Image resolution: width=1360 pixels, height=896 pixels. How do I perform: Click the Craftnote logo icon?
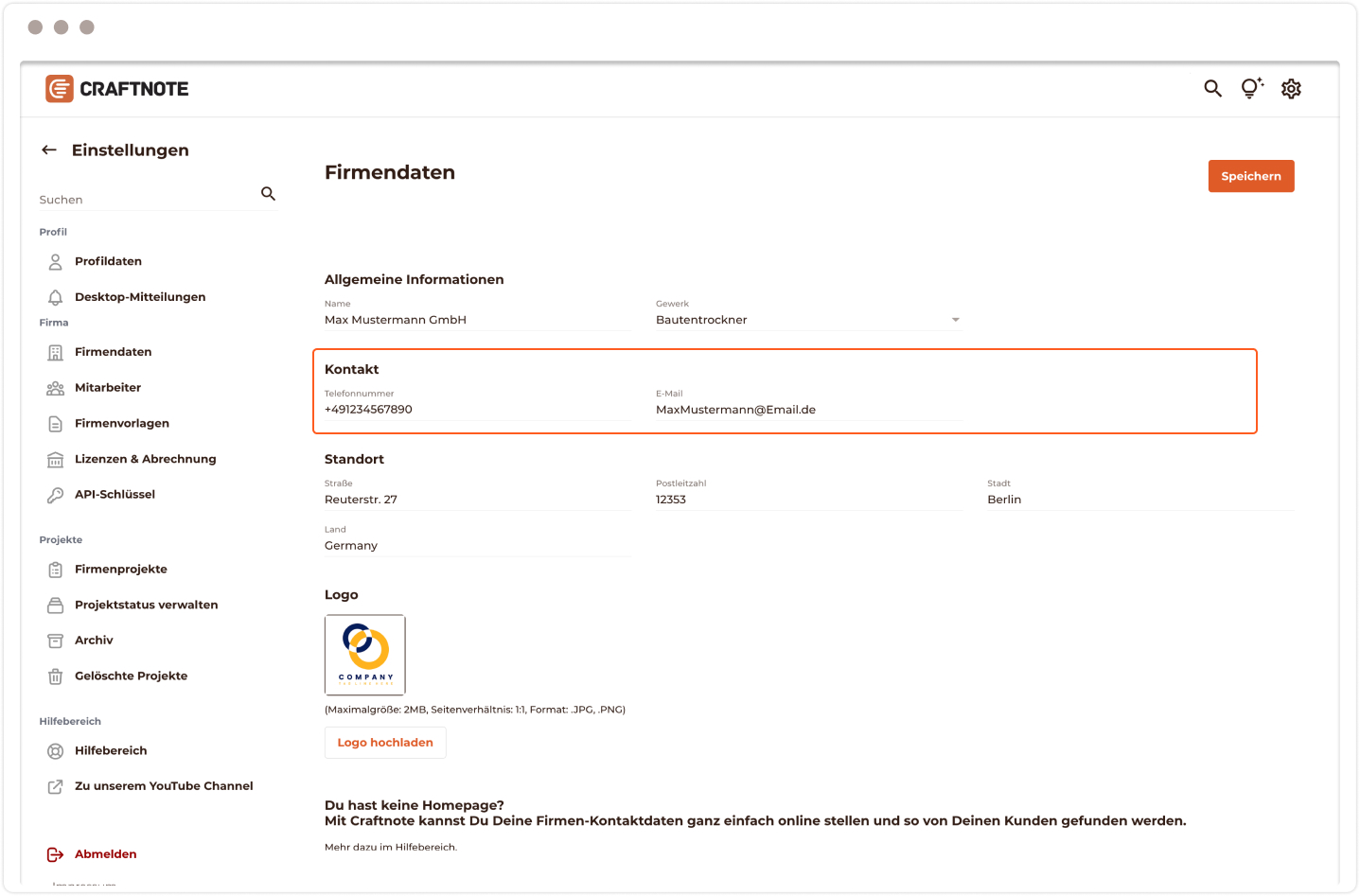tap(60, 89)
